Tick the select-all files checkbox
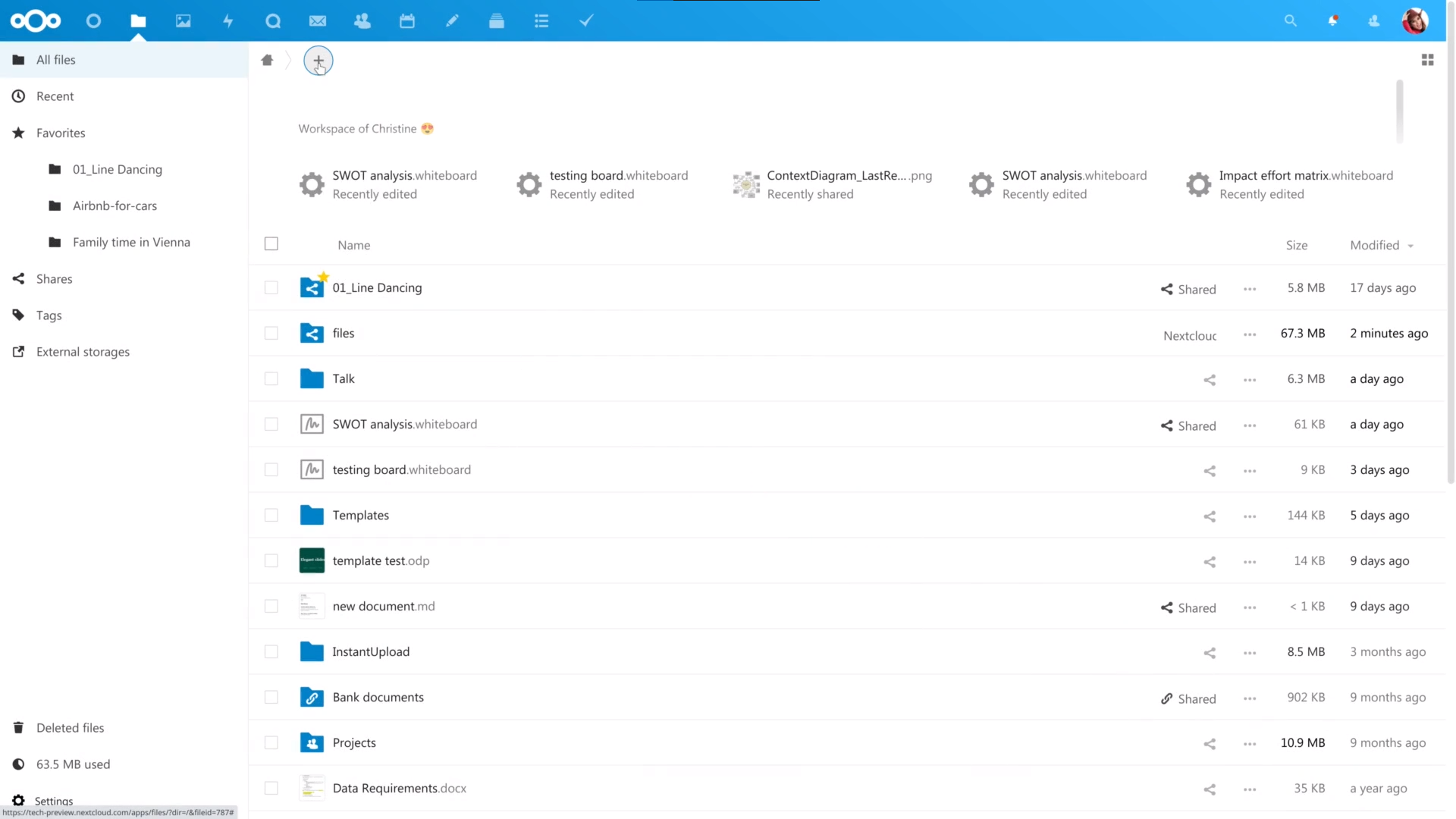This screenshot has width=1456, height=819. 271,244
